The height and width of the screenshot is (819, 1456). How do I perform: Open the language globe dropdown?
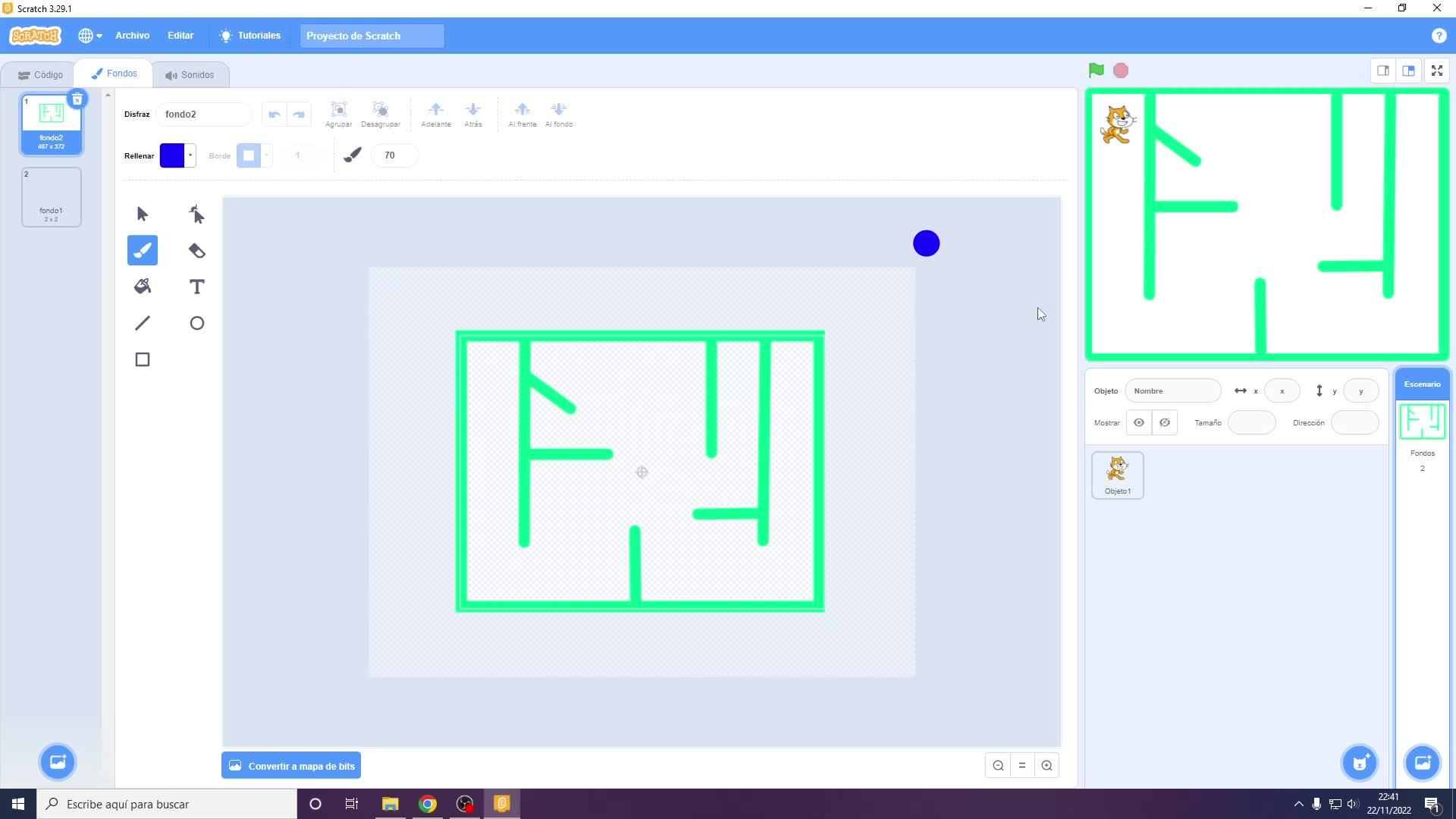[x=89, y=36]
